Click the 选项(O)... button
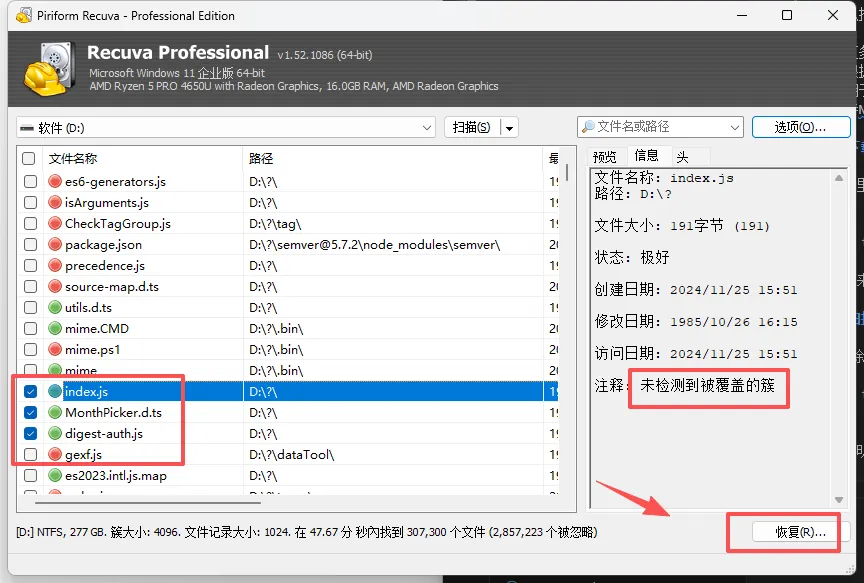The image size is (864, 583). click(x=801, y=127)
